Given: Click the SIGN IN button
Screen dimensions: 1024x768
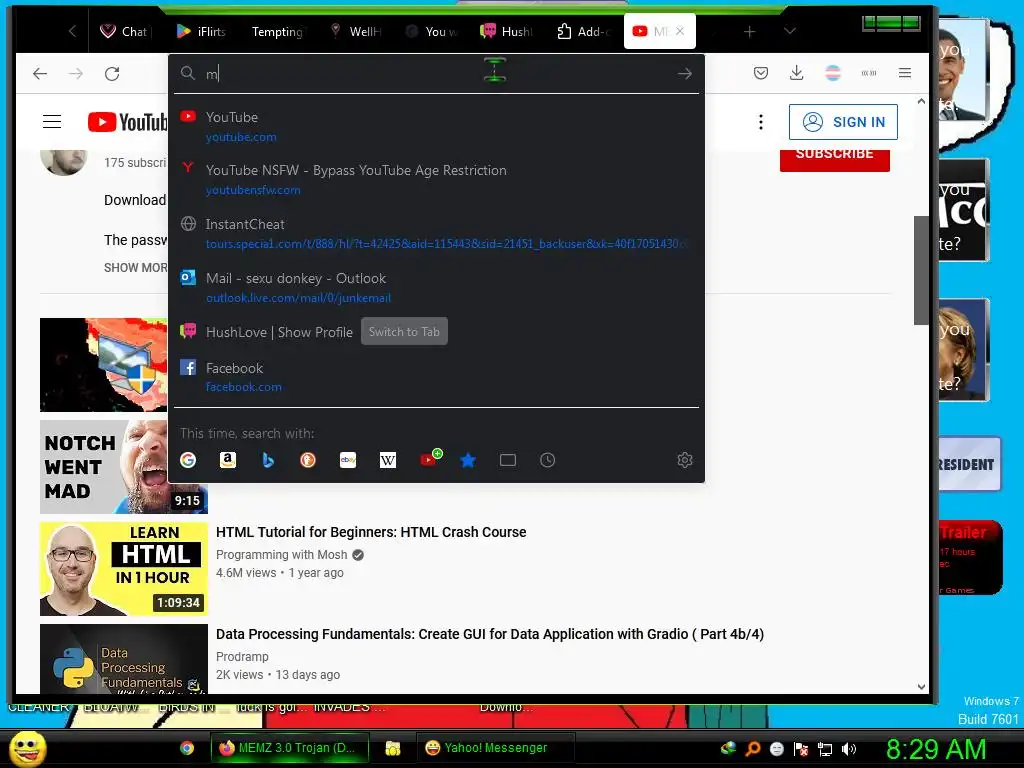Looking at the screenshot, I should coord(843,122).
